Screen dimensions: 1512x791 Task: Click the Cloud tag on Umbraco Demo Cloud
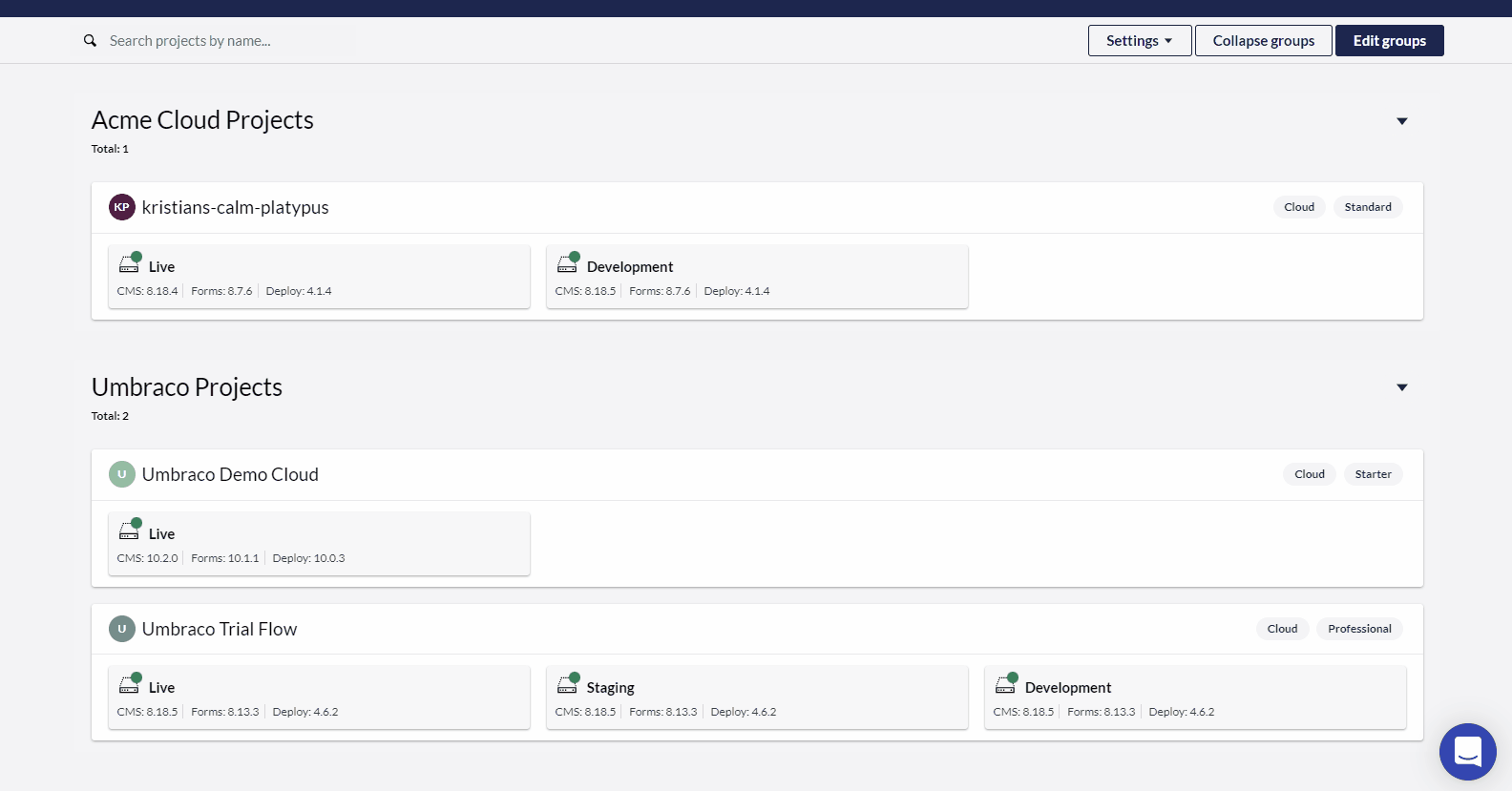(1310, 474)
